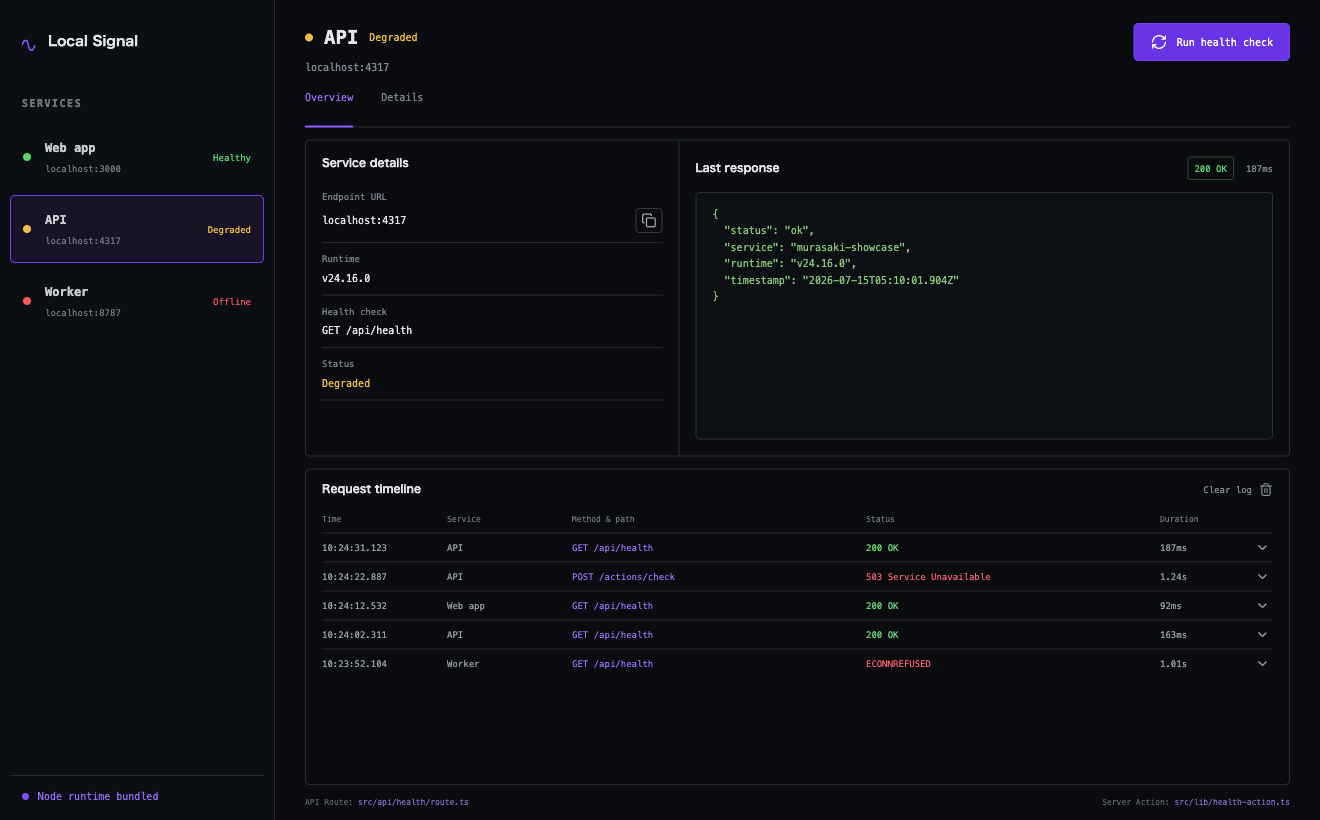Select the Web app service
This screenshot has height=820, width=1320.
point(137,157)
